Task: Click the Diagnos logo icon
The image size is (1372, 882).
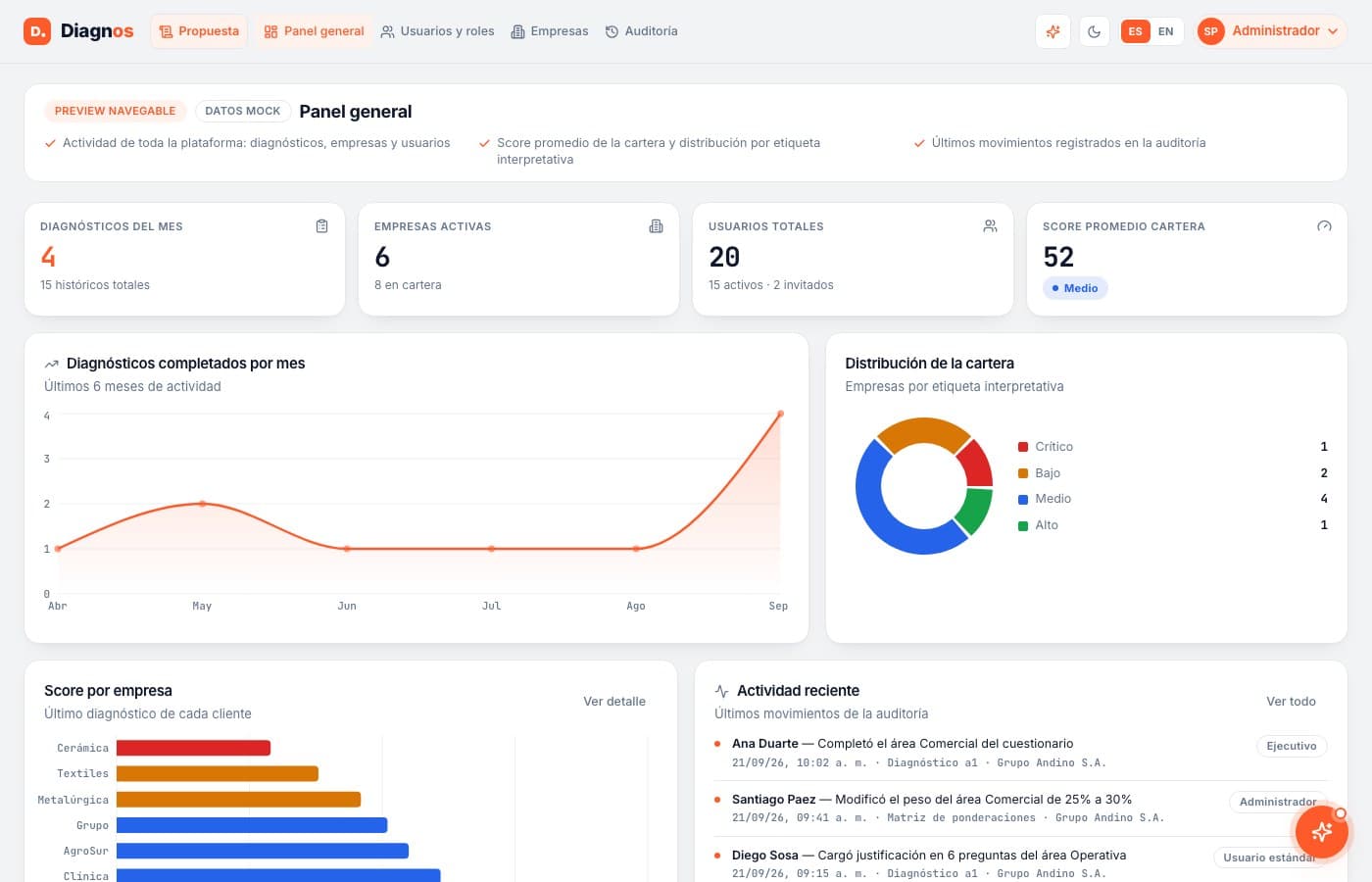Action: click(37, 31)
